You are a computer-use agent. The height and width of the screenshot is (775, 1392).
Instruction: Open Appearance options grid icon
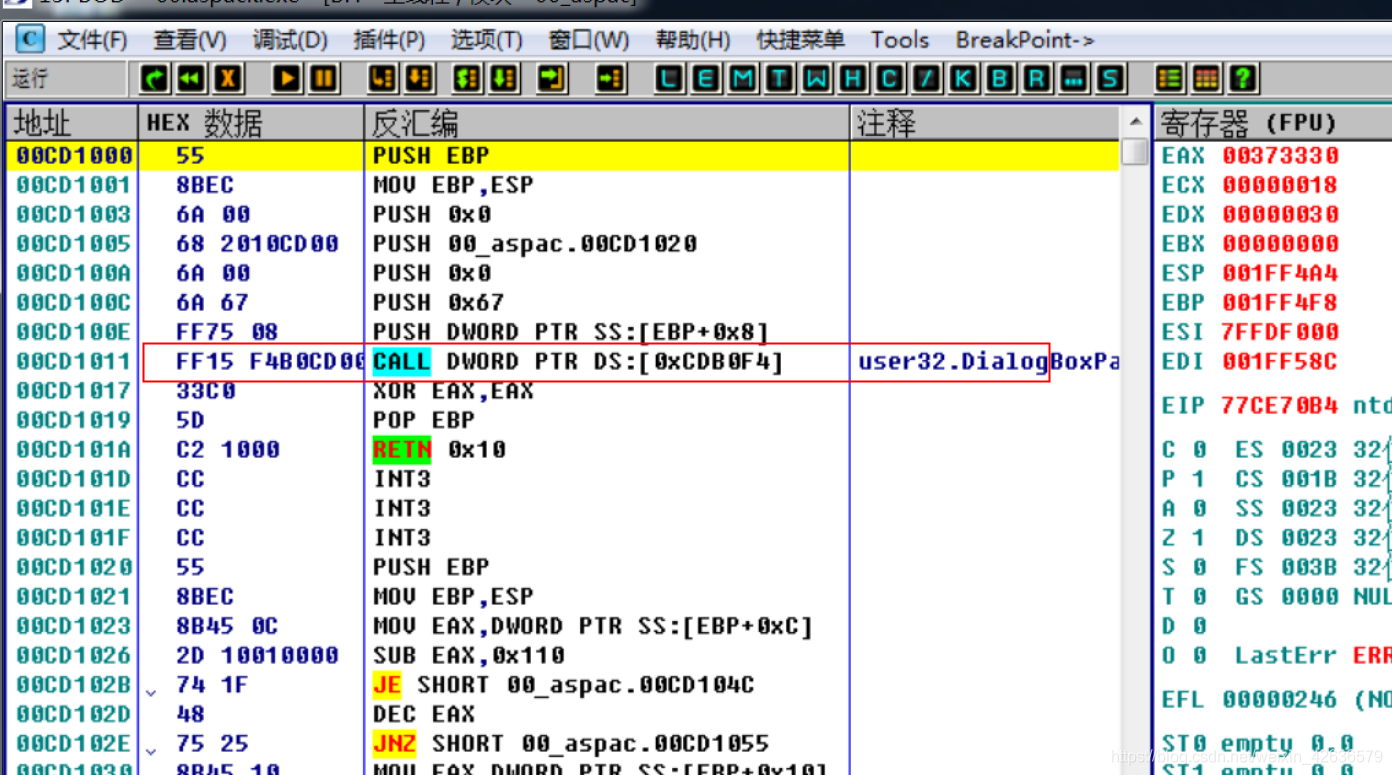(x=1206, y=78)
